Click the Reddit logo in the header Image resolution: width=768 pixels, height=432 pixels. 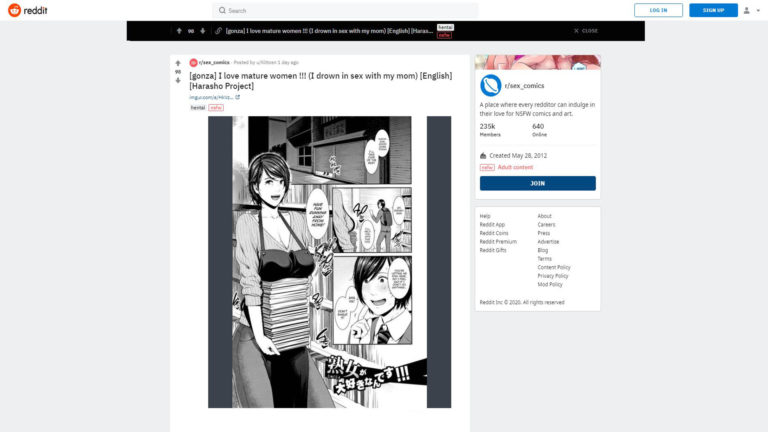pyautogui.click(x=27, y=10)
